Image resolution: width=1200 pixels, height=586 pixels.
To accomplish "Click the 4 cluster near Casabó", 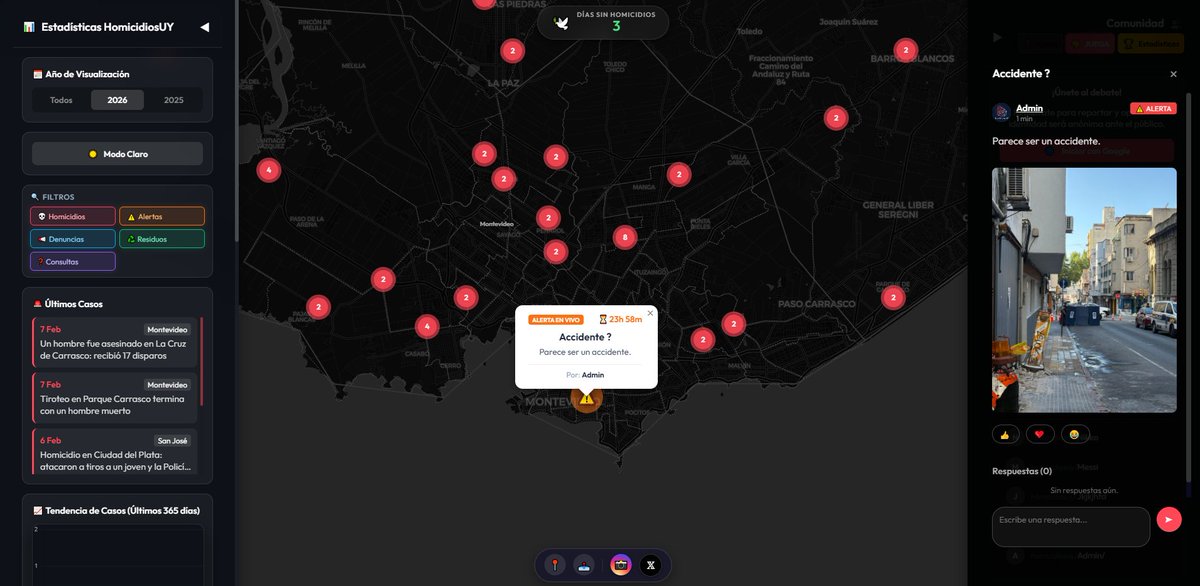I will coord(427,326).
